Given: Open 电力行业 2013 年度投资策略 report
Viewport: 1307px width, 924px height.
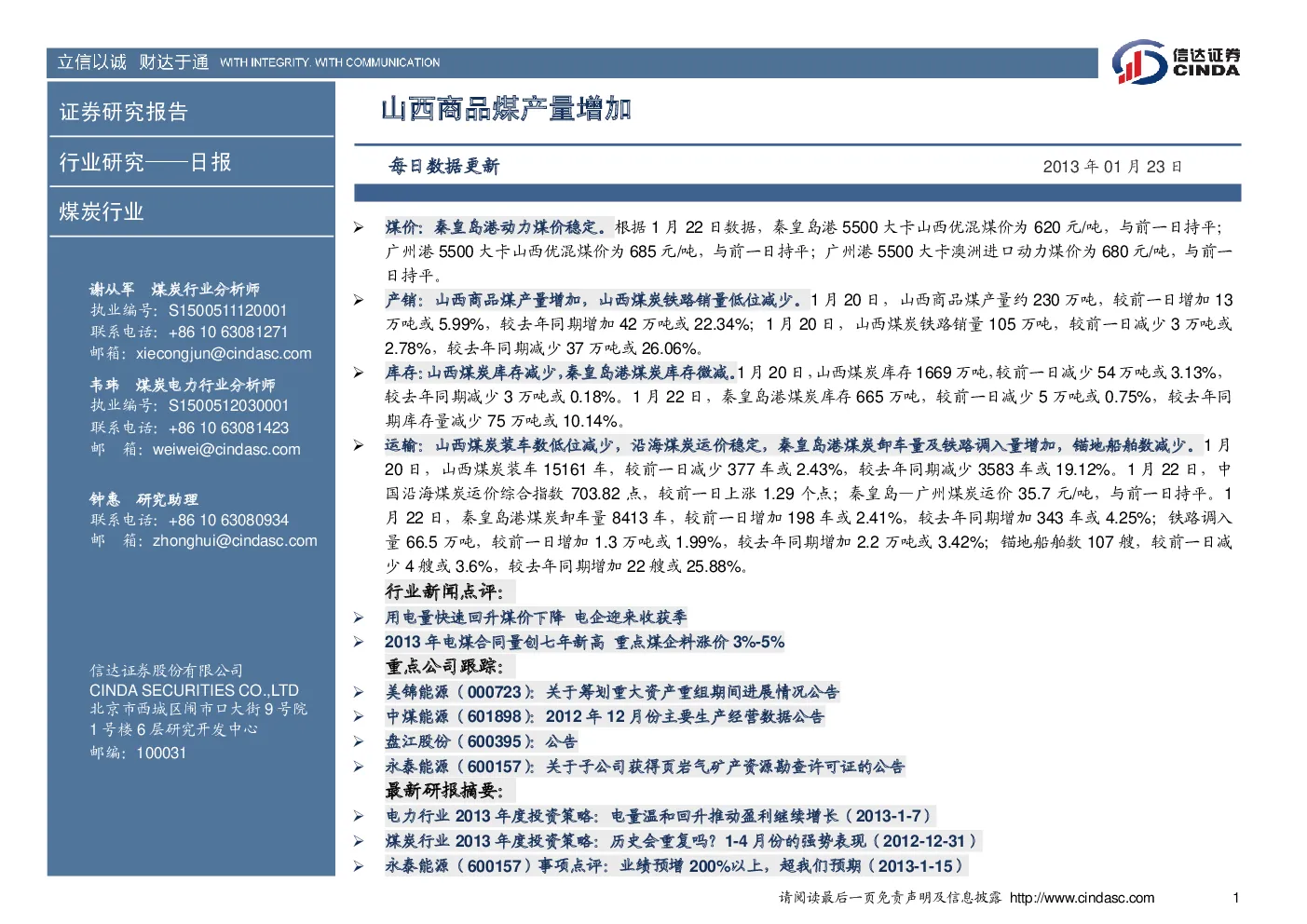Looking at the screenshot, I should pyautogui.click(x=659, y=816).
